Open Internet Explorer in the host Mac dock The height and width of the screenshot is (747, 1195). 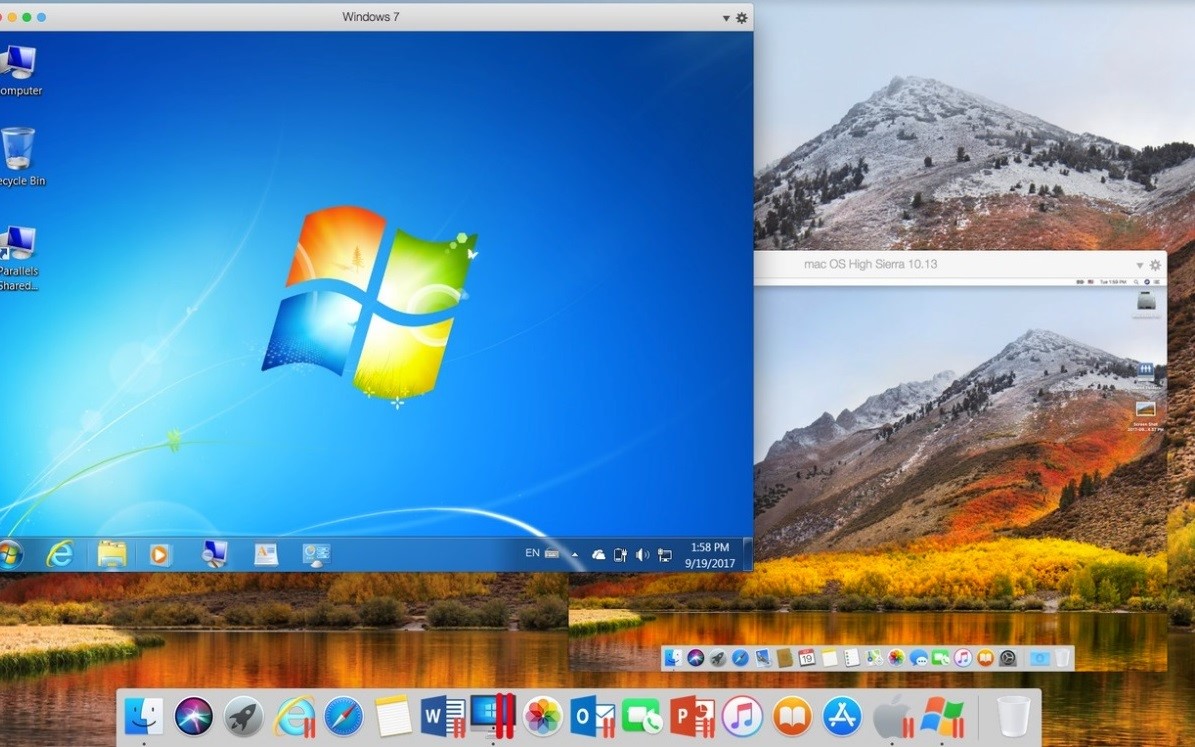pyautogui.click(x=294, y=717)
